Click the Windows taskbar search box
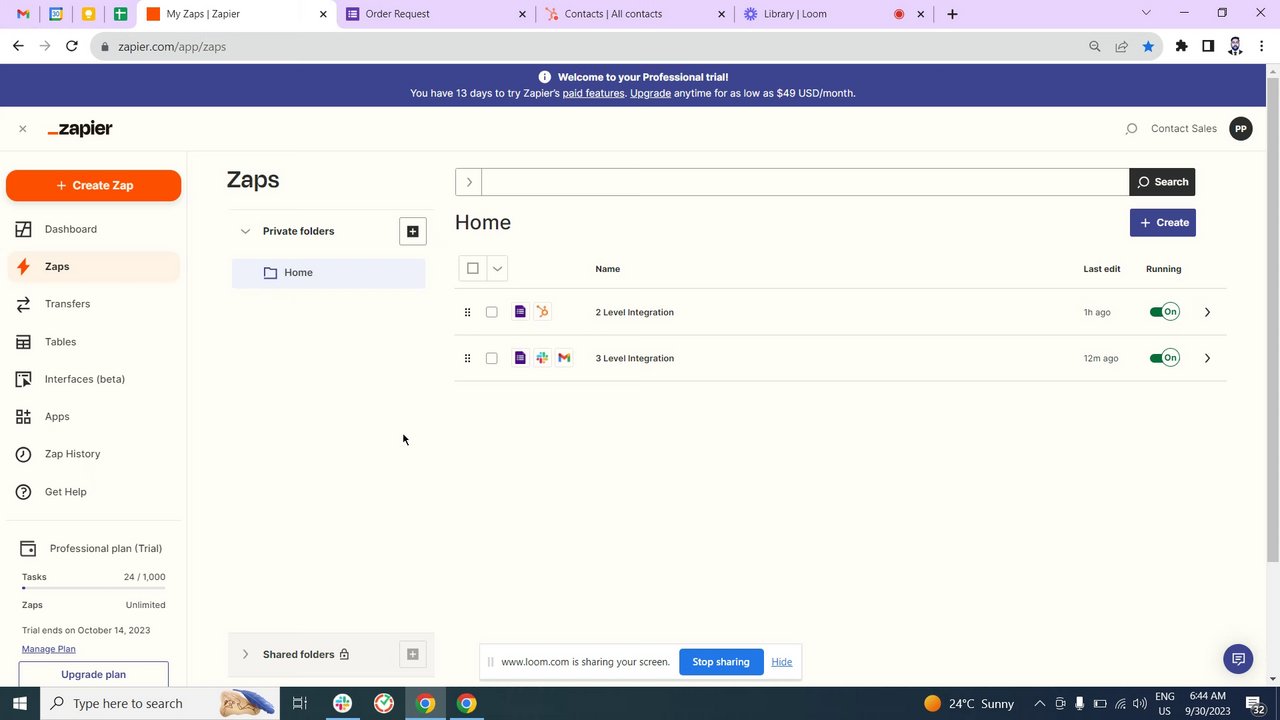The width and height of the screenshot is (1280, 720). [160, 703]
